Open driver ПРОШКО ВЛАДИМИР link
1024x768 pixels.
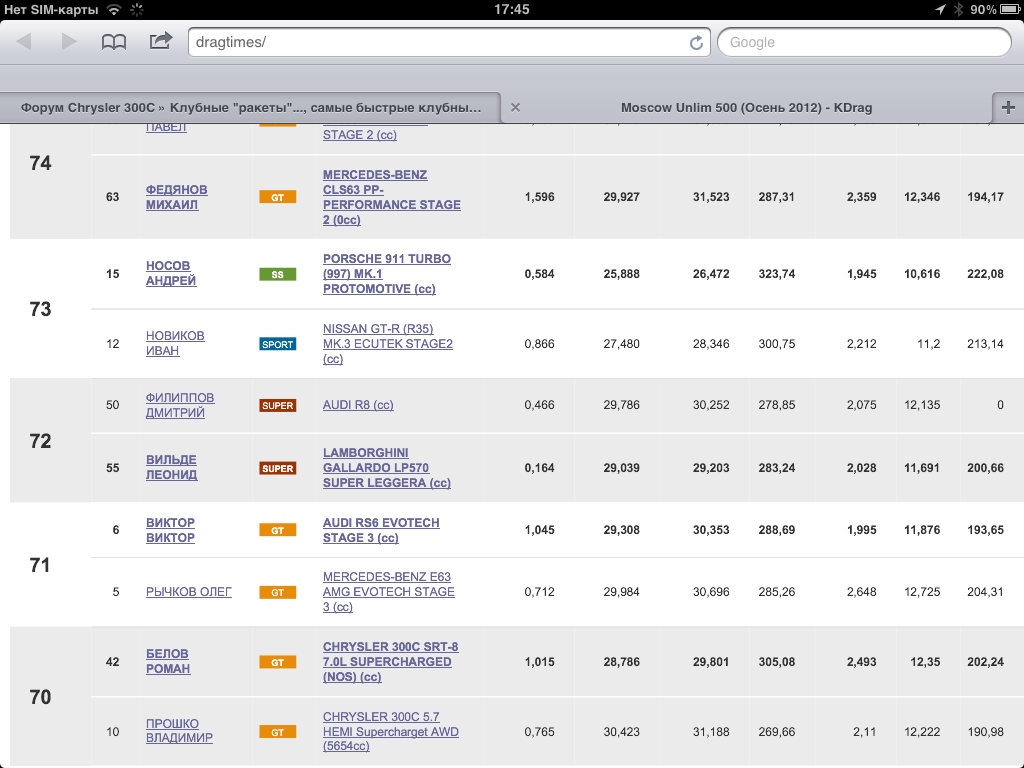[x=179, y=731]
